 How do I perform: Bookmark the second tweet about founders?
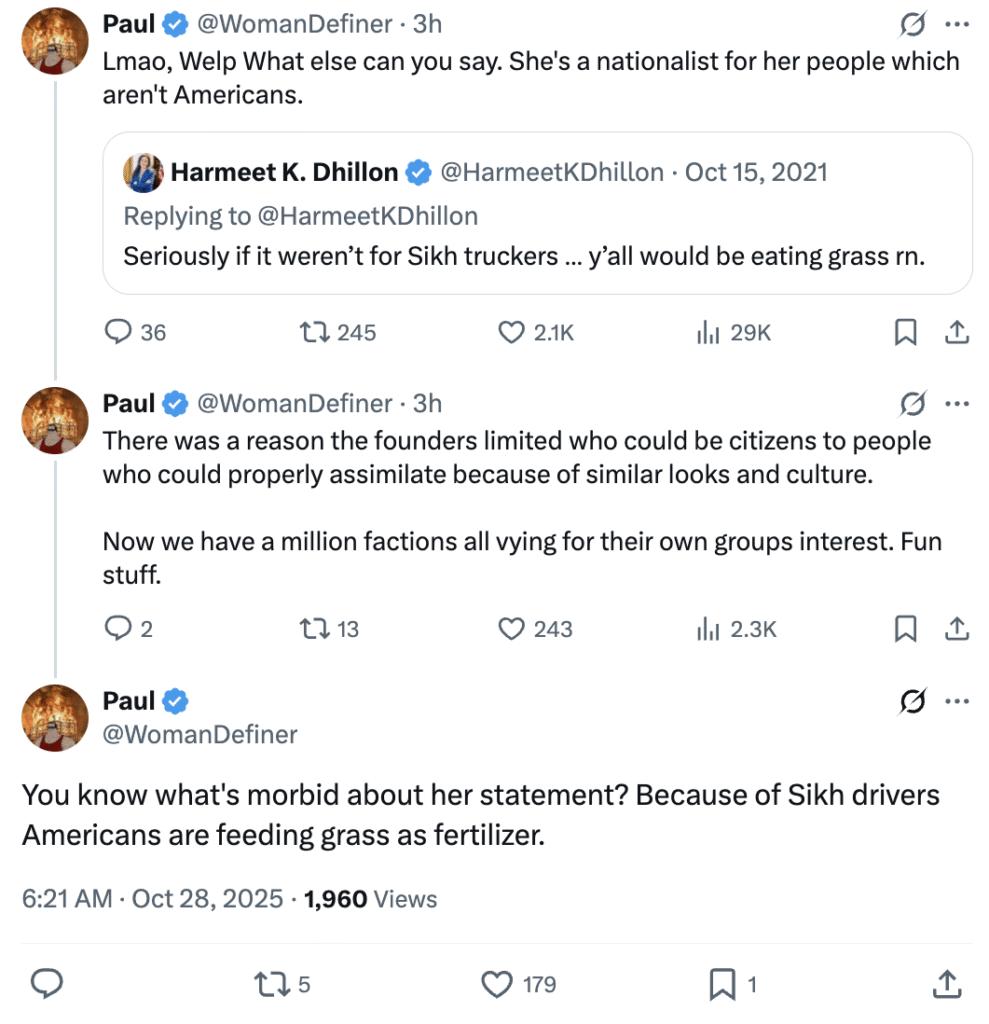coord(905,629)
